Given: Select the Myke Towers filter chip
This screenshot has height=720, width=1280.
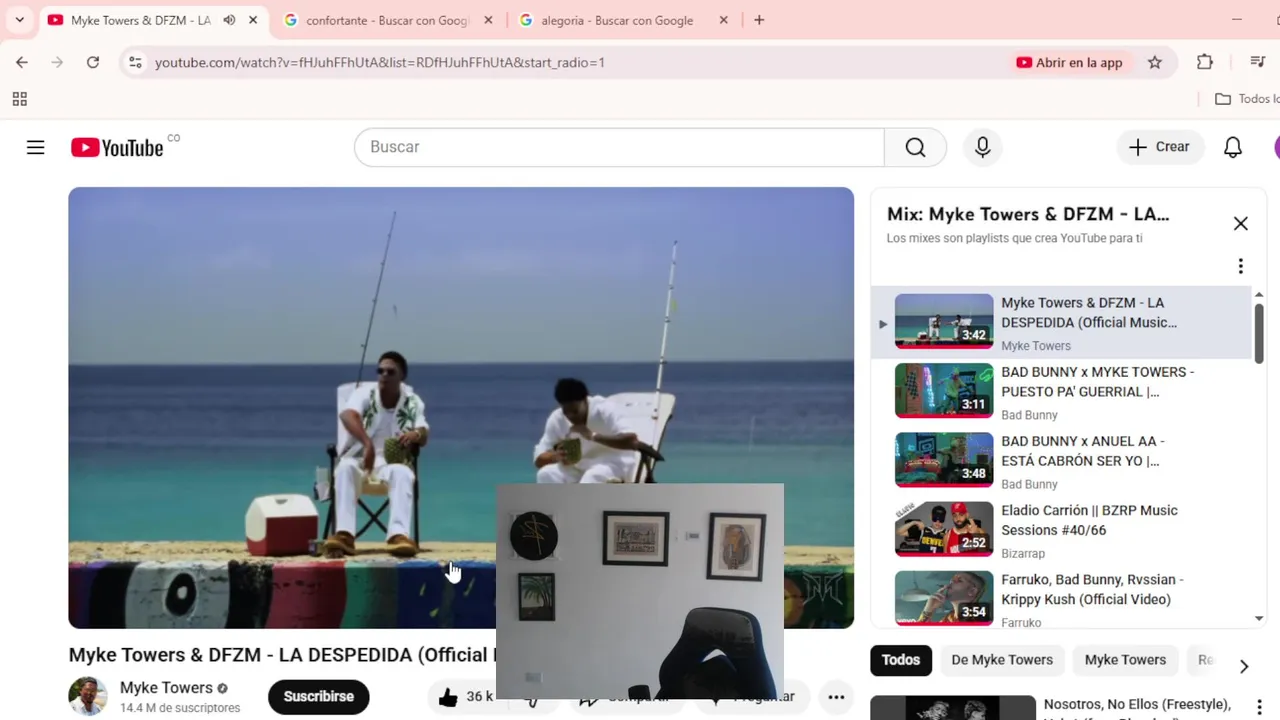Looking at the screenshot, I should [1125, 660].
